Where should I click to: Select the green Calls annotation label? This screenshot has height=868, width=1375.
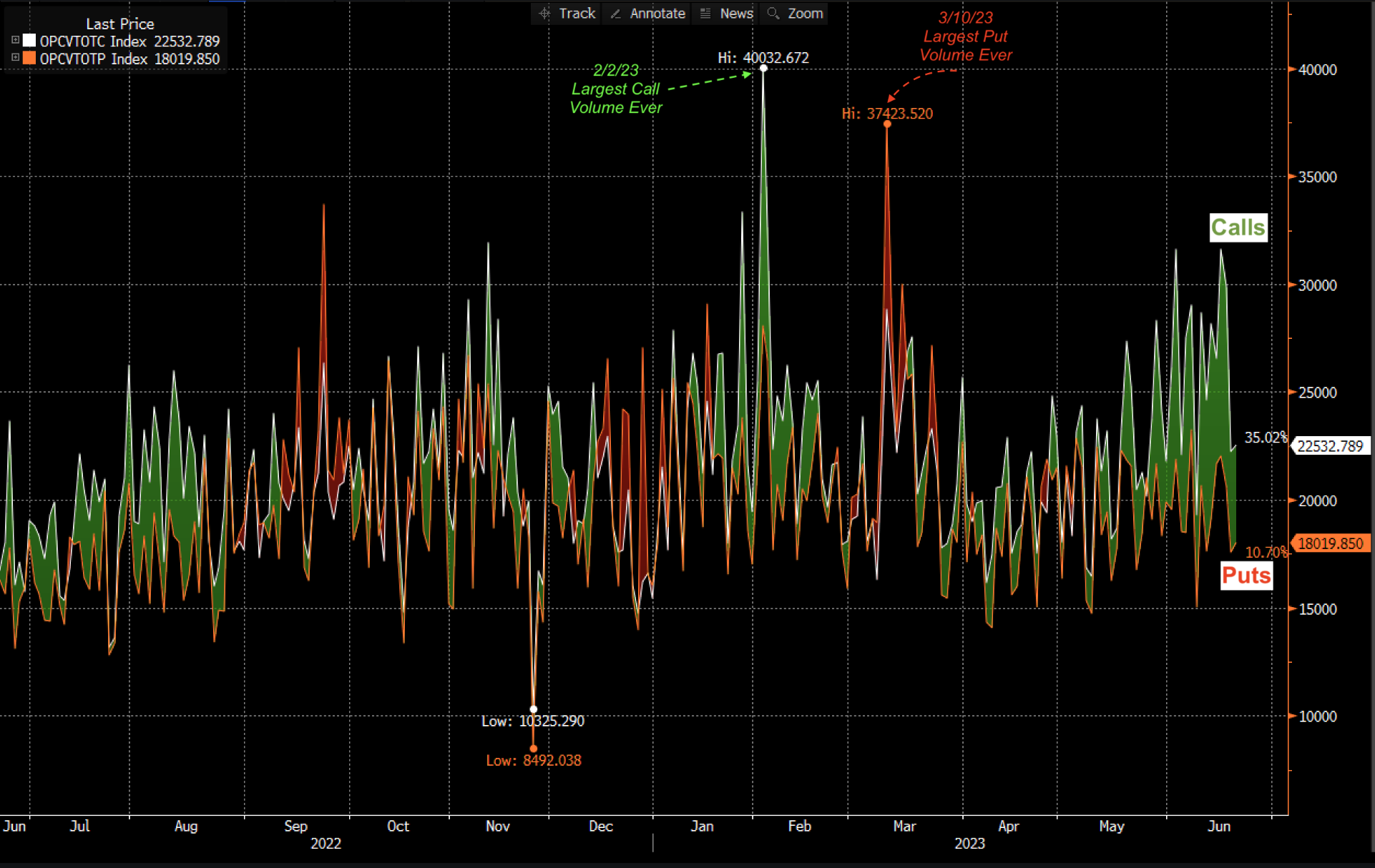[x=1238, y=227]
